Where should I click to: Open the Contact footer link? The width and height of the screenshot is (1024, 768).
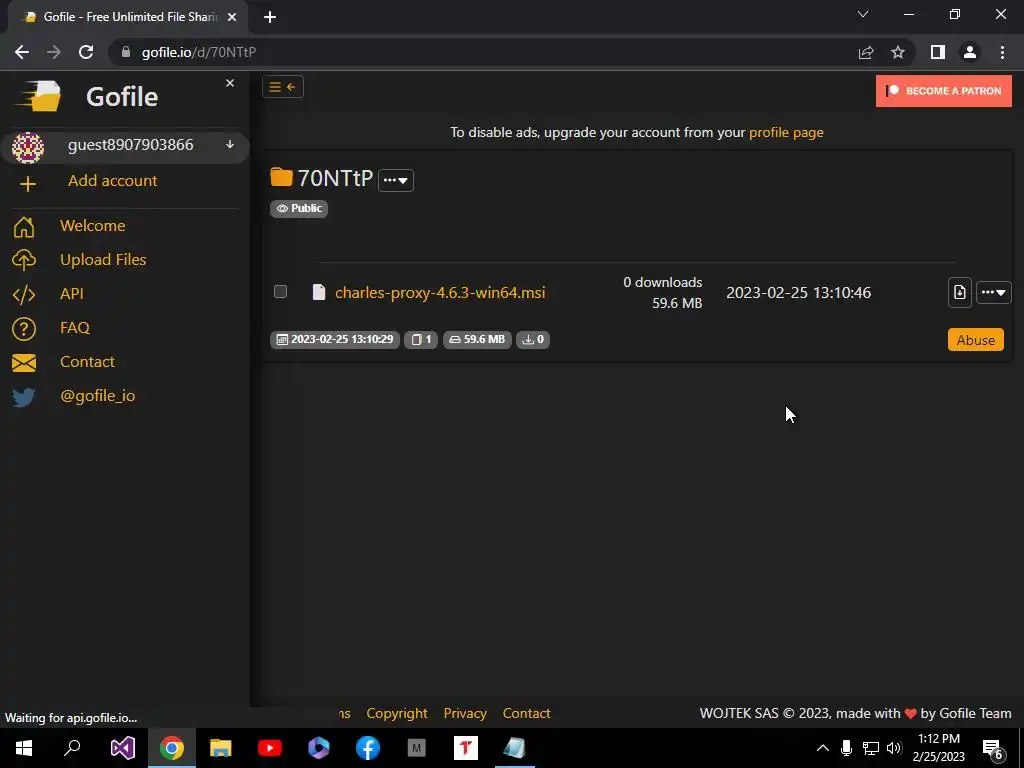[x=526, y=713]
